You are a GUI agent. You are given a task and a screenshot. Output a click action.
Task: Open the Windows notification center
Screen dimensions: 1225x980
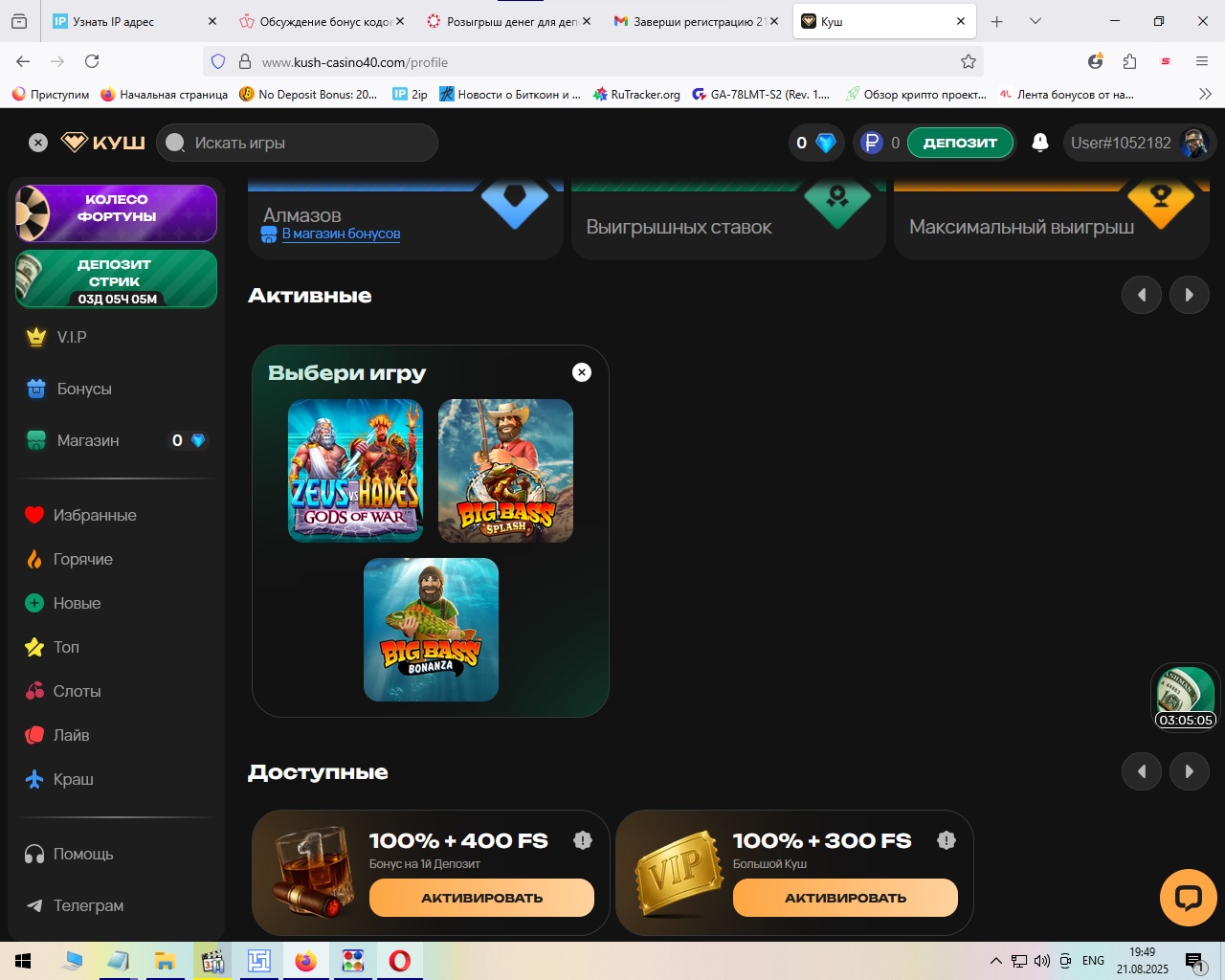[x=1195, y=961]
